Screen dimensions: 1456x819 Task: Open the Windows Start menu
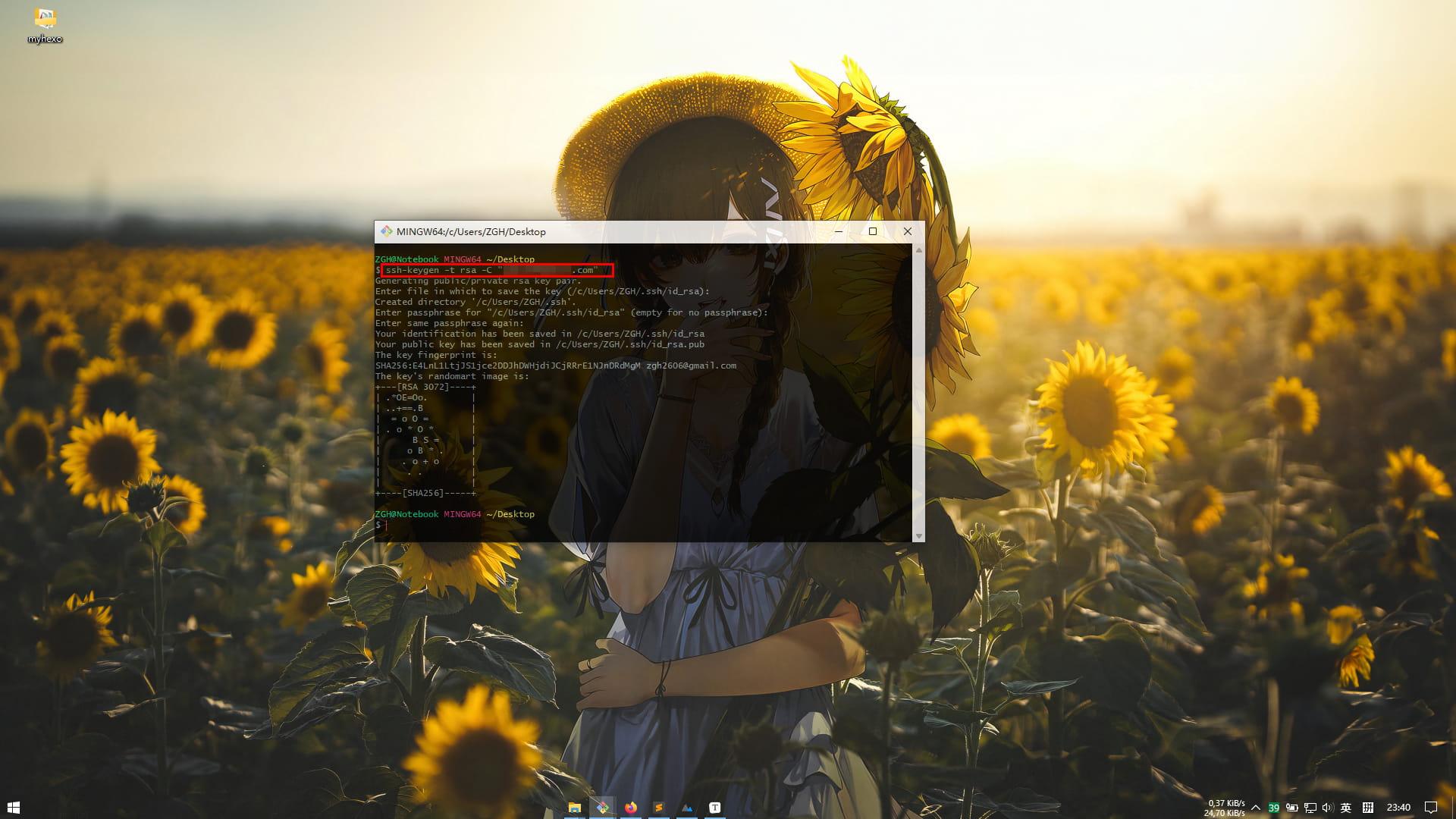pyautogui.click(x=13, y=808)
